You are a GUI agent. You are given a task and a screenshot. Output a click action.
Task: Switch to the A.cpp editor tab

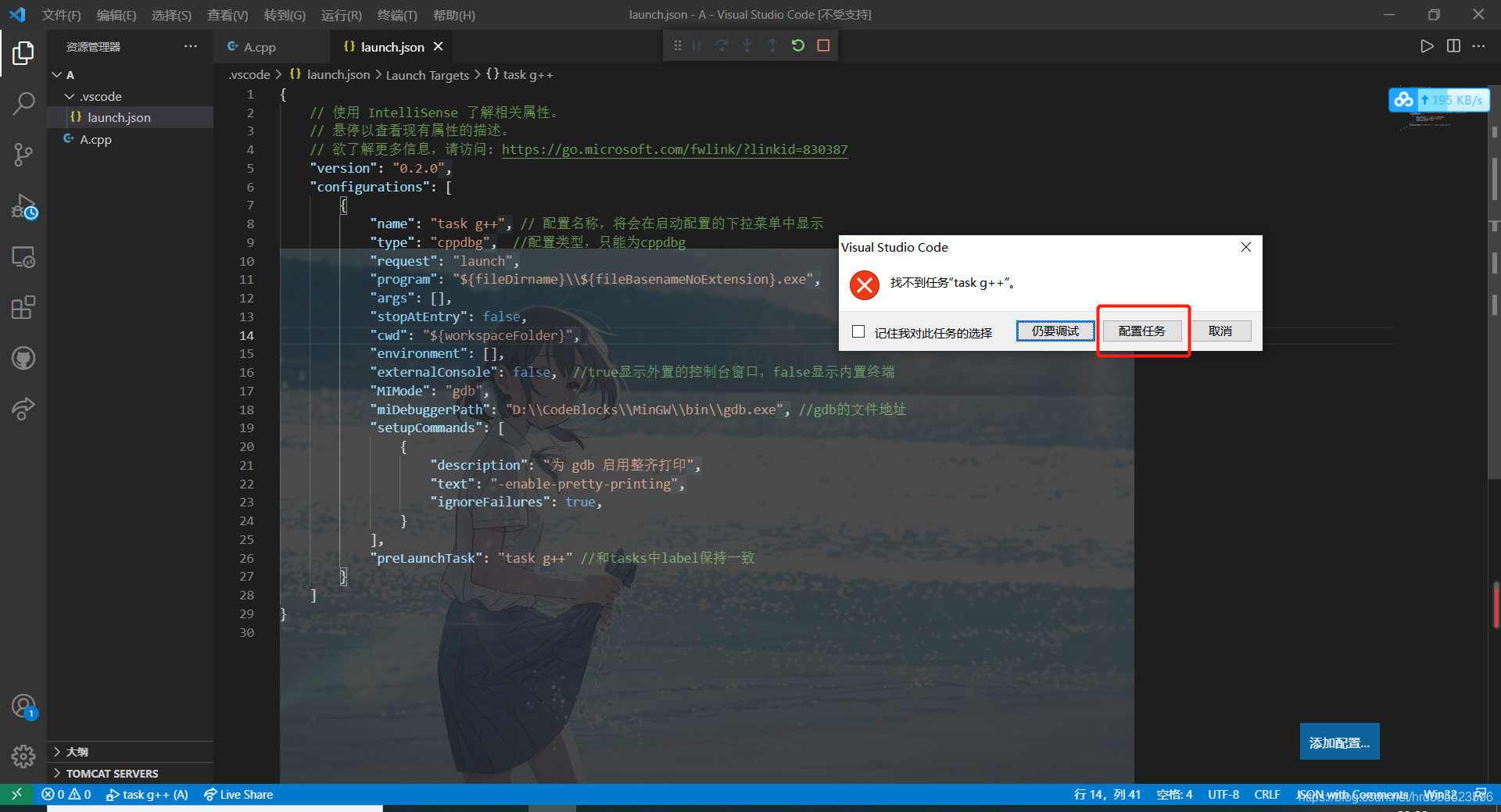point(259,47)
